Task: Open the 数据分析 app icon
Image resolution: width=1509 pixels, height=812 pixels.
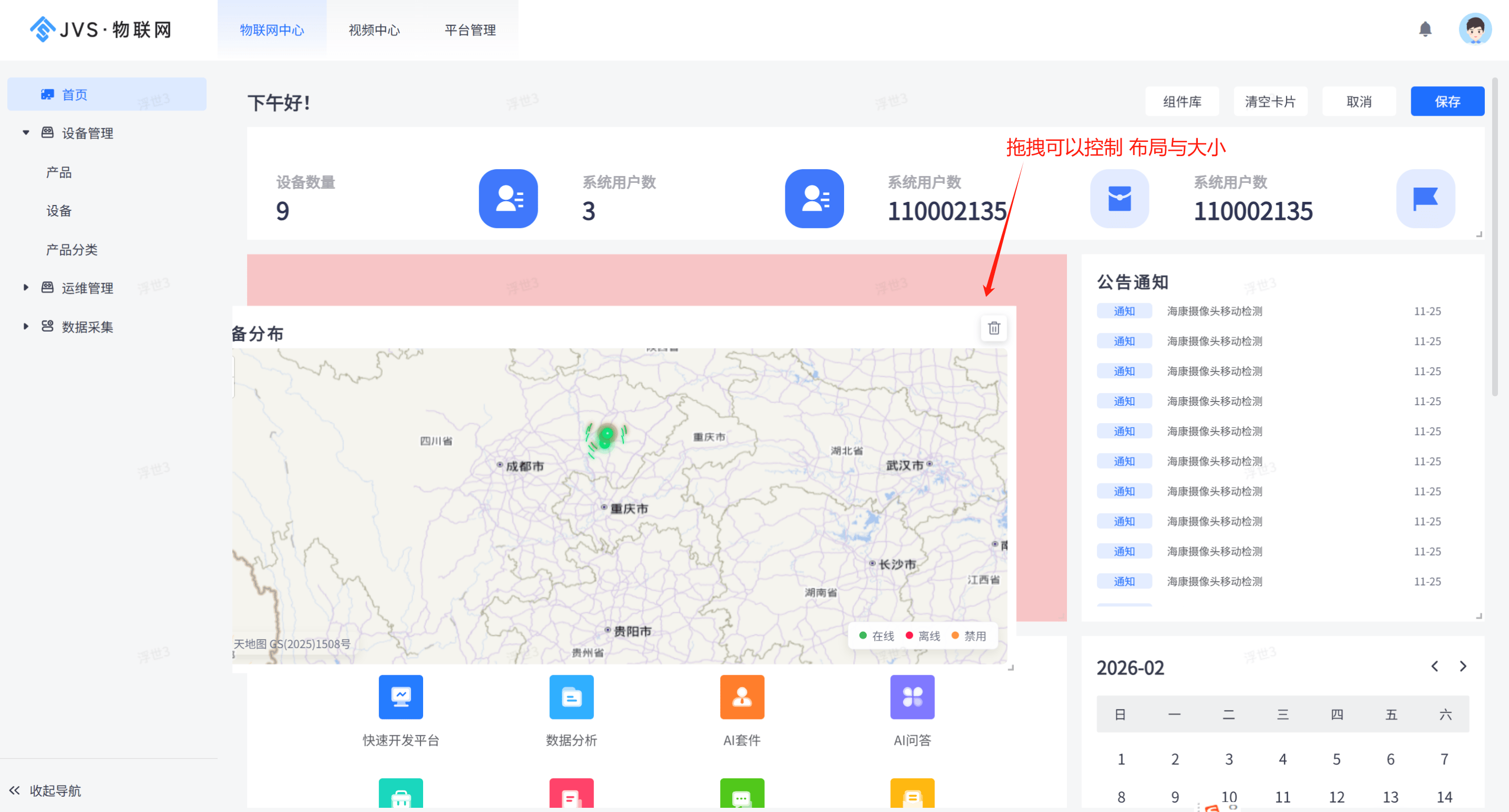Action: 571,696
